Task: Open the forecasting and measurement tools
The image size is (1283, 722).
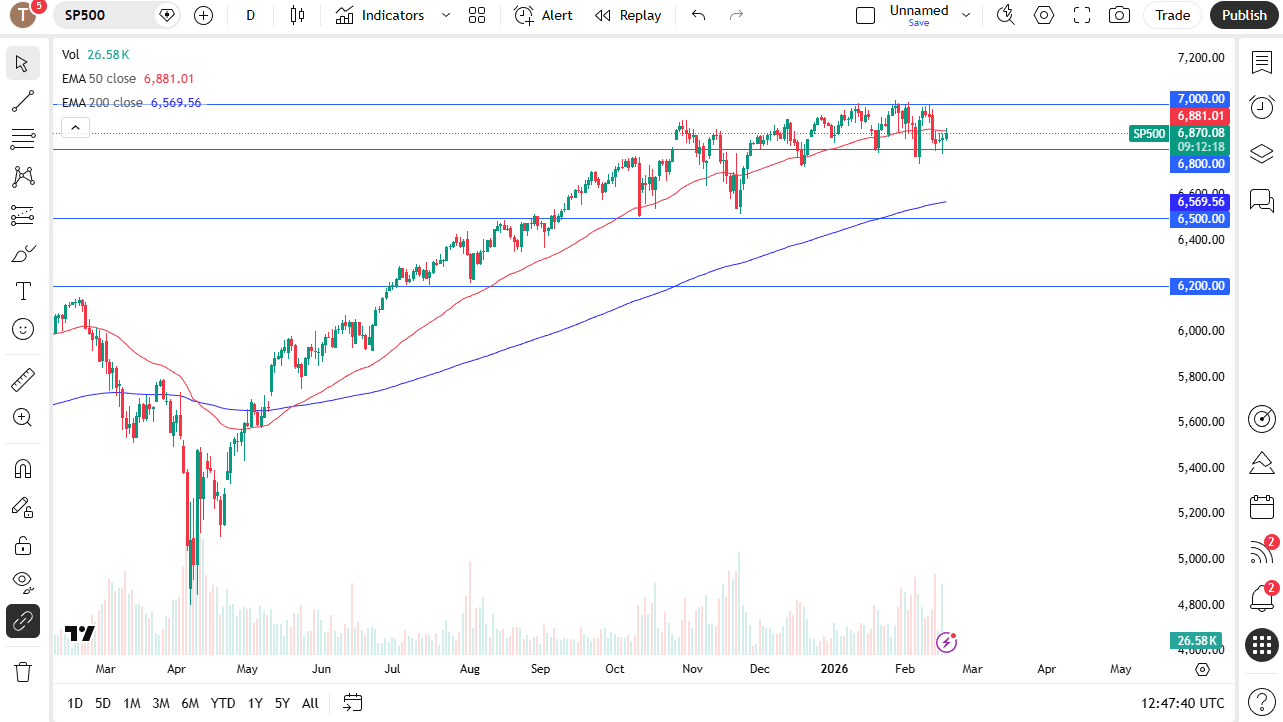Action: tap(23, 215)
